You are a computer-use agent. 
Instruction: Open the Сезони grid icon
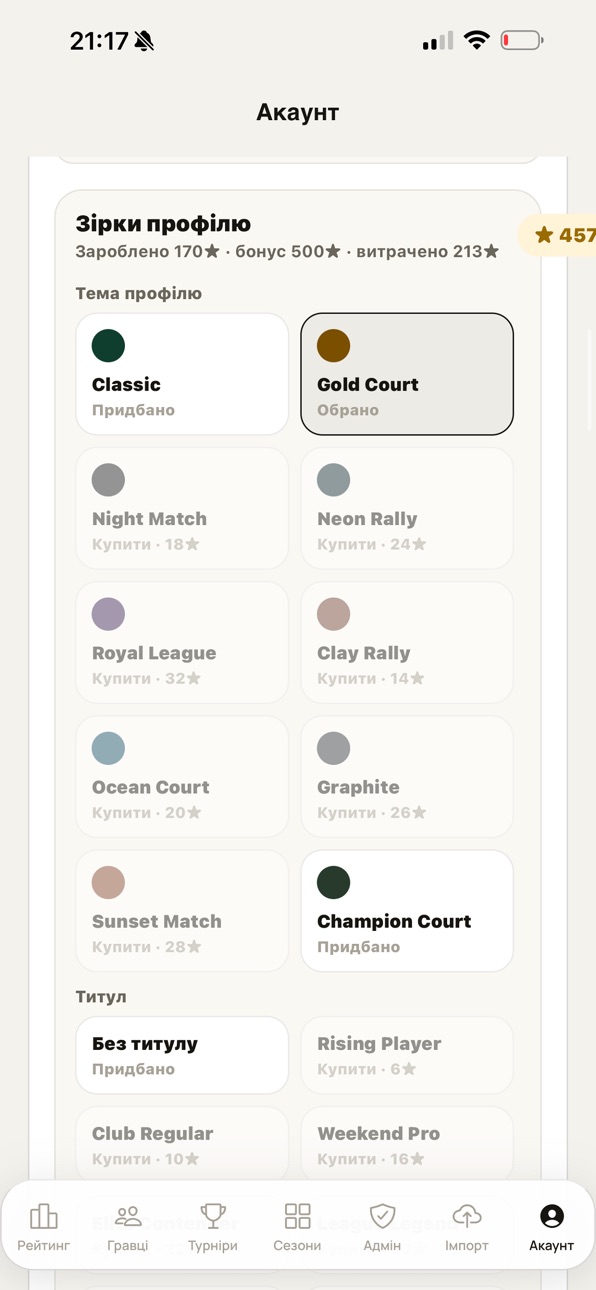coord(297,1216)
